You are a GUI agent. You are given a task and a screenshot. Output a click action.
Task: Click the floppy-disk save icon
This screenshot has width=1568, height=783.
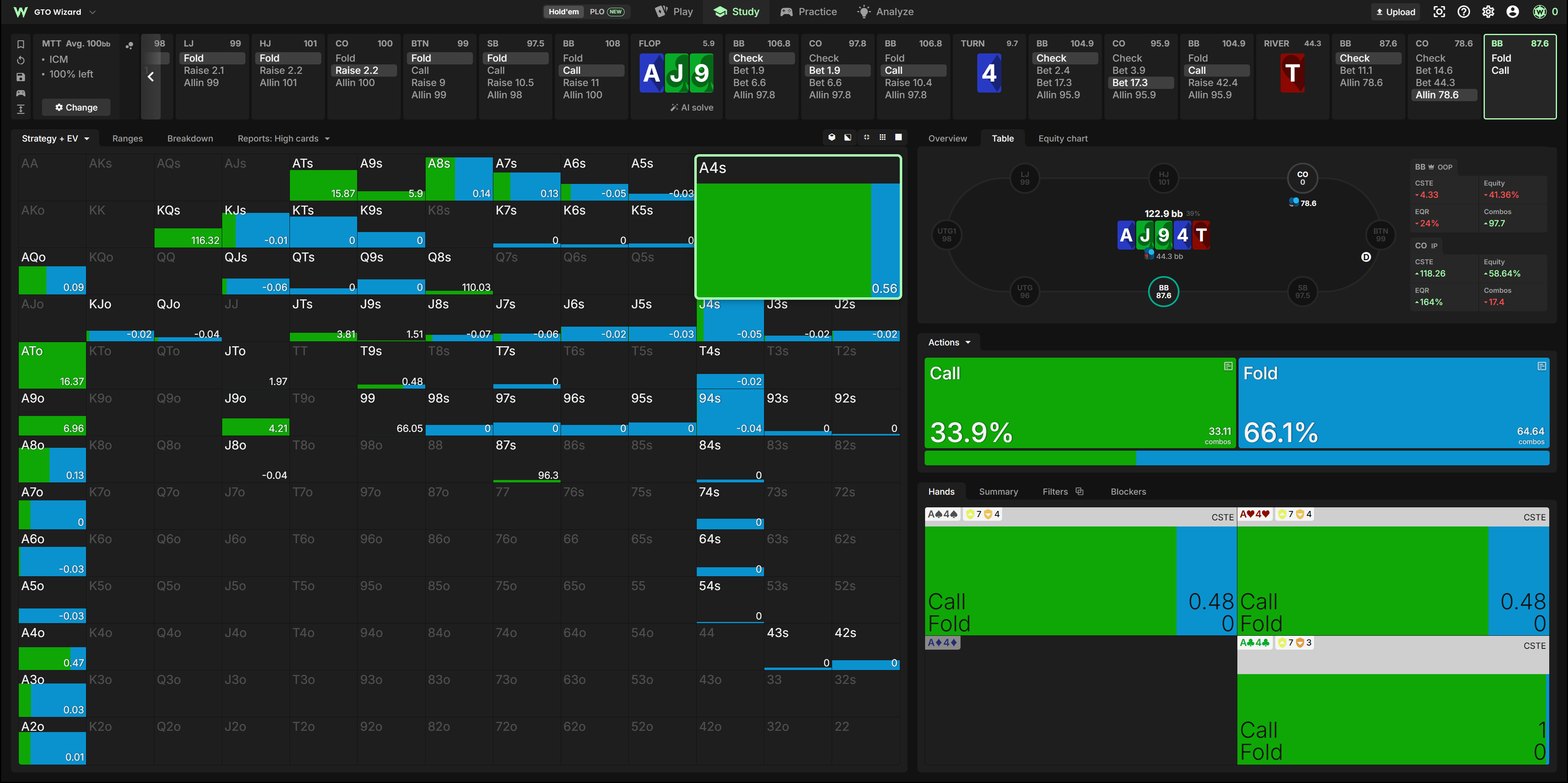pyautogui.click(x=21, y=77)
